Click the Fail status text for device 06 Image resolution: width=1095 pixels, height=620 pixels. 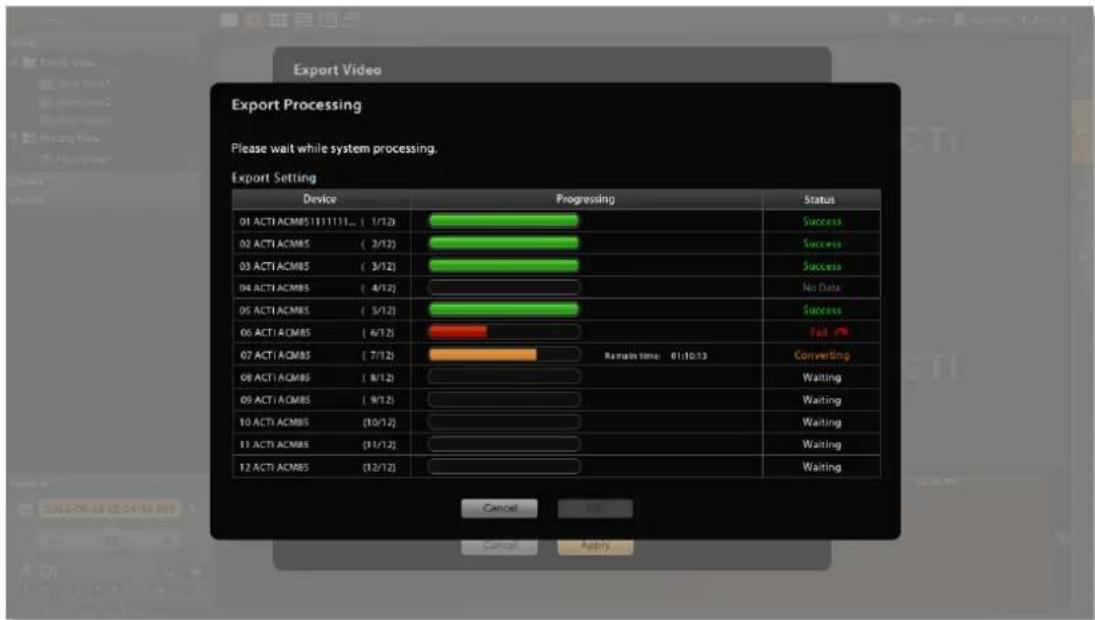(x=819, y=332)
